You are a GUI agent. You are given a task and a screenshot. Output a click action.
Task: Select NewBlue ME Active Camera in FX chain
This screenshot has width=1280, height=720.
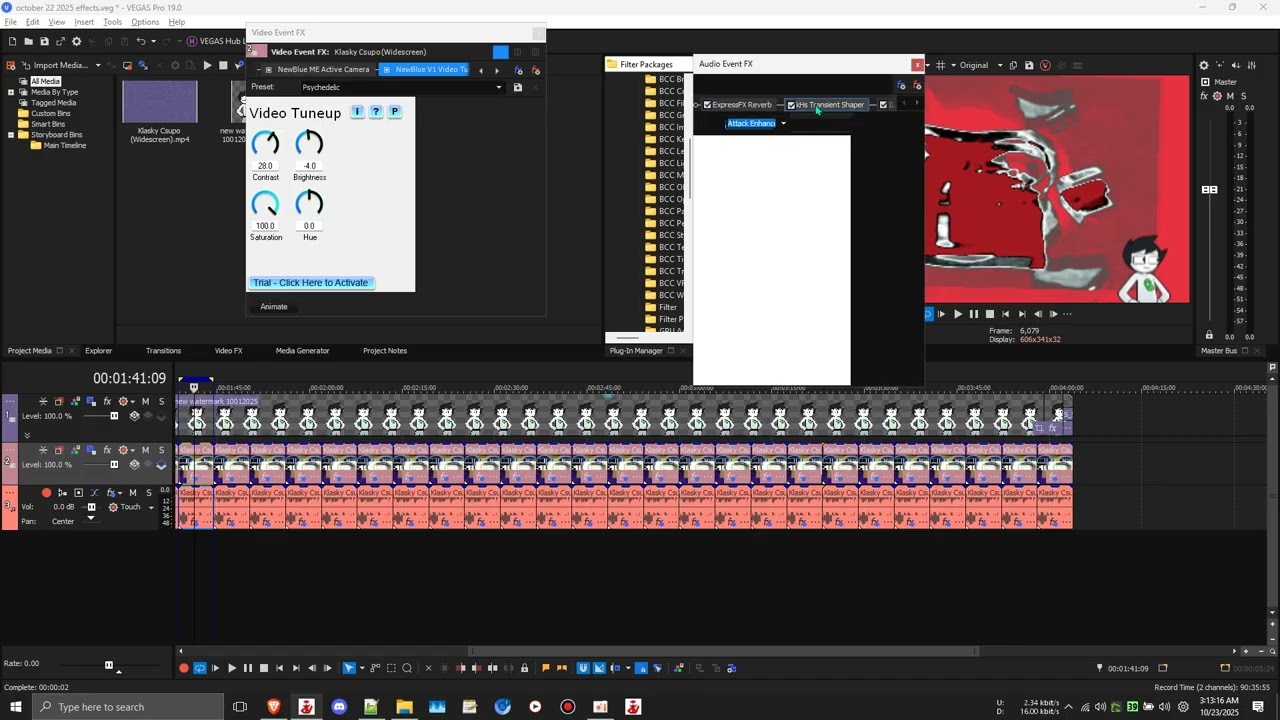pyautogui.click(x=323, y=70)
